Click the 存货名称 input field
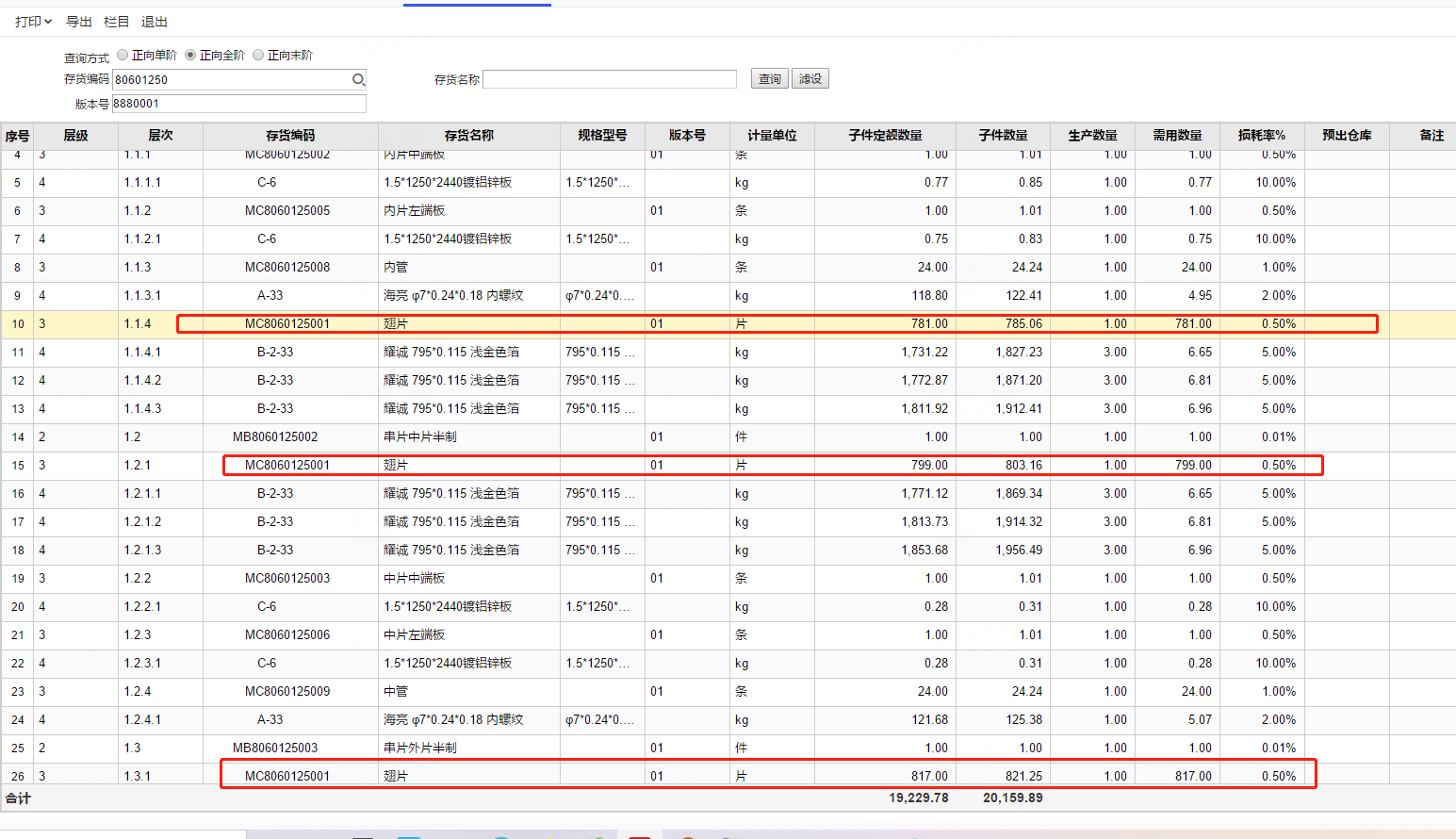Screen dimensions: 1456x839 click(x=610, y=79)
